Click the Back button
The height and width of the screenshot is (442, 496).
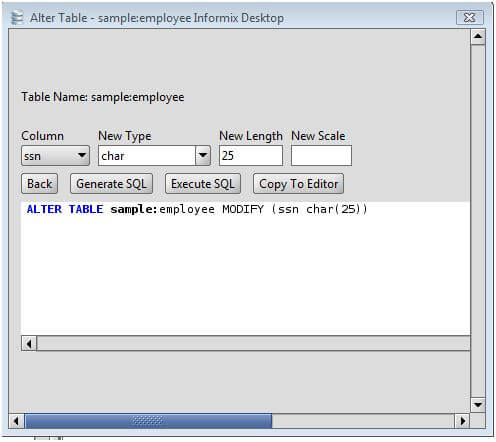coord(40,184)
